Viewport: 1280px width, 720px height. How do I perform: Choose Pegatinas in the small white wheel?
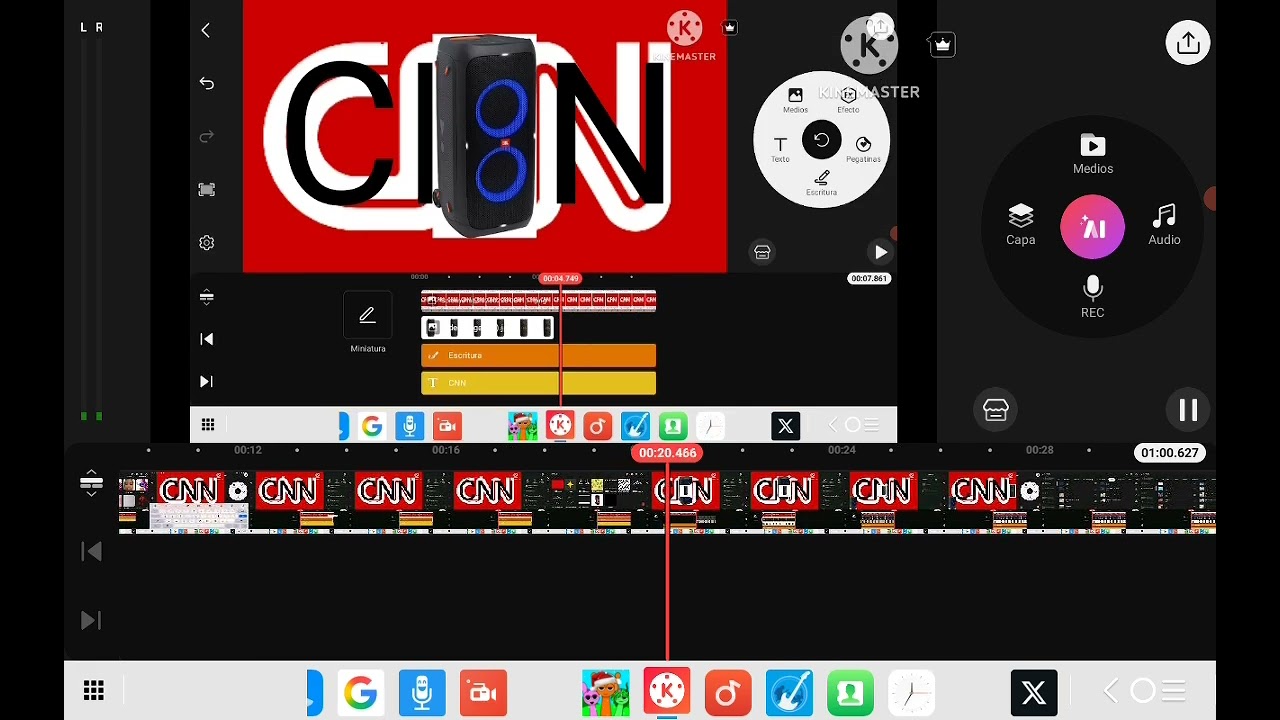click(863, 150)
